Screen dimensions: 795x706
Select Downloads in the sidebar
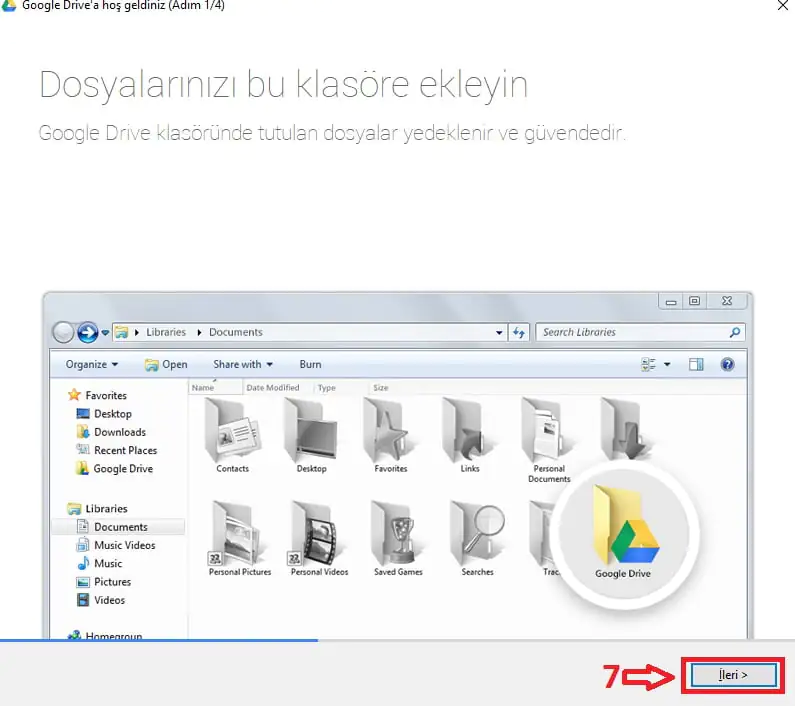tap(111, 432)
